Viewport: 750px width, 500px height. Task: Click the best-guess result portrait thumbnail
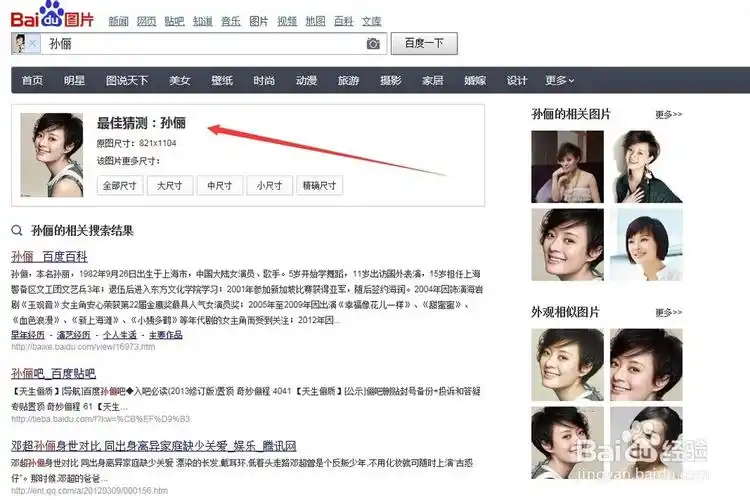[x=52, y=155]
